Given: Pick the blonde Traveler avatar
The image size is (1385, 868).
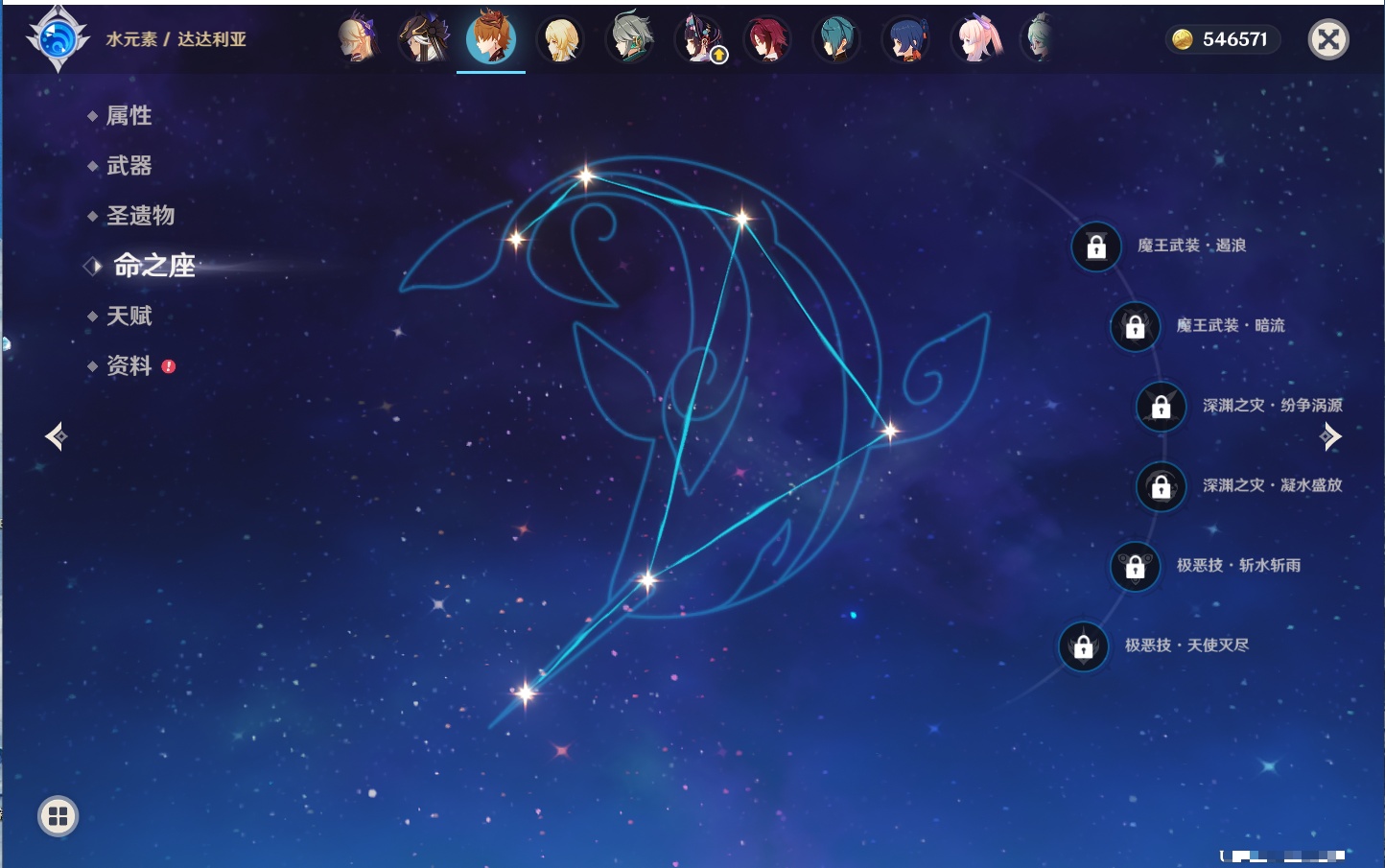Looking at the screenshot, I should pyautogui.click(x=560, y=39).
